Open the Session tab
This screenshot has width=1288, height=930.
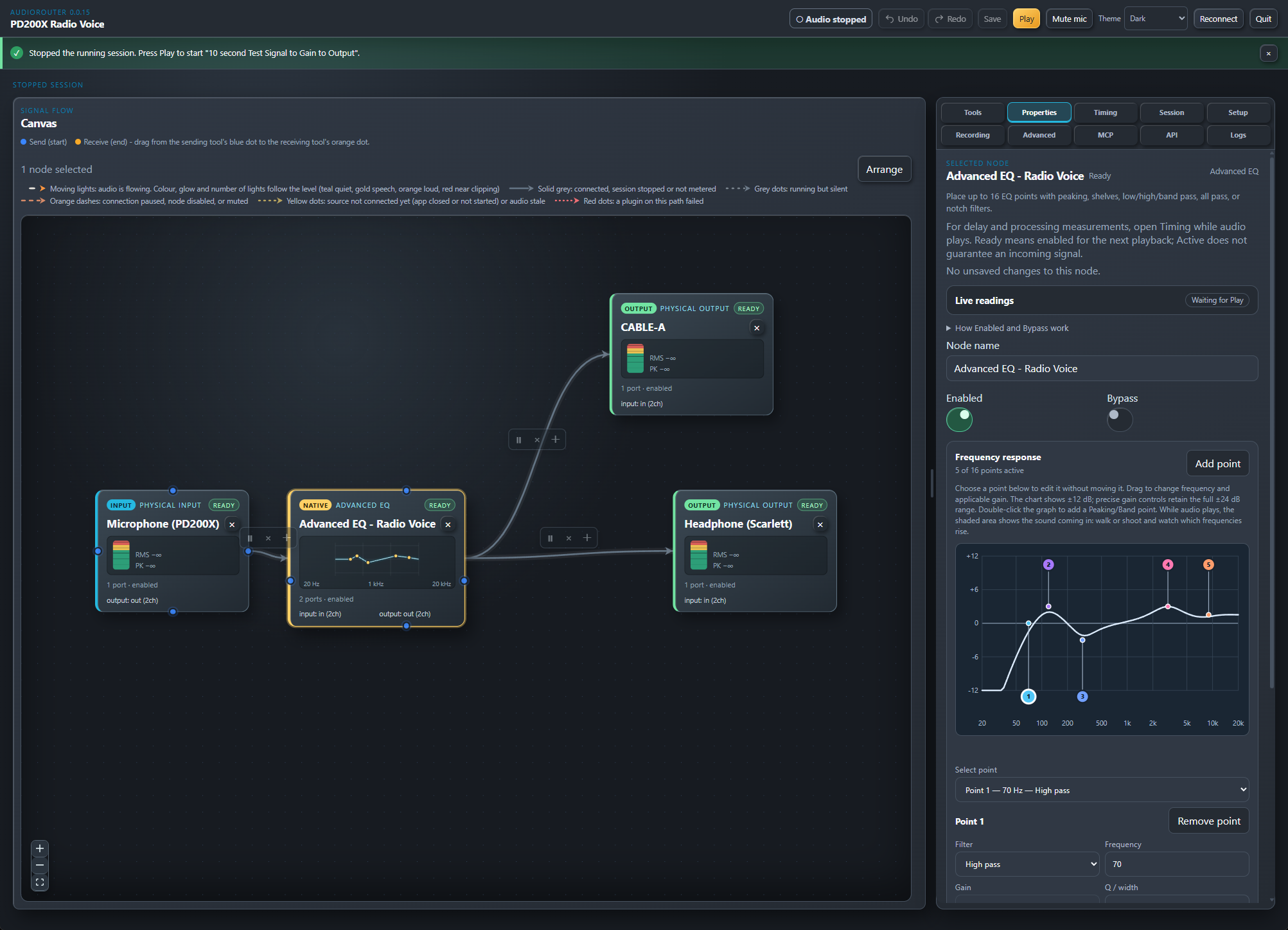(x=1172, y=112)
